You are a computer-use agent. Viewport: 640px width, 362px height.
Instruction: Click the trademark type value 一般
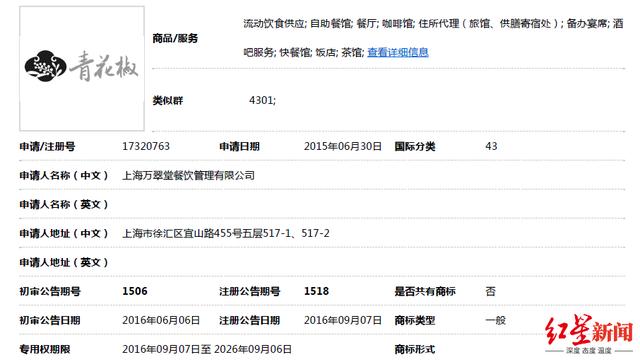pyautogui.click(x=496, y=320)
